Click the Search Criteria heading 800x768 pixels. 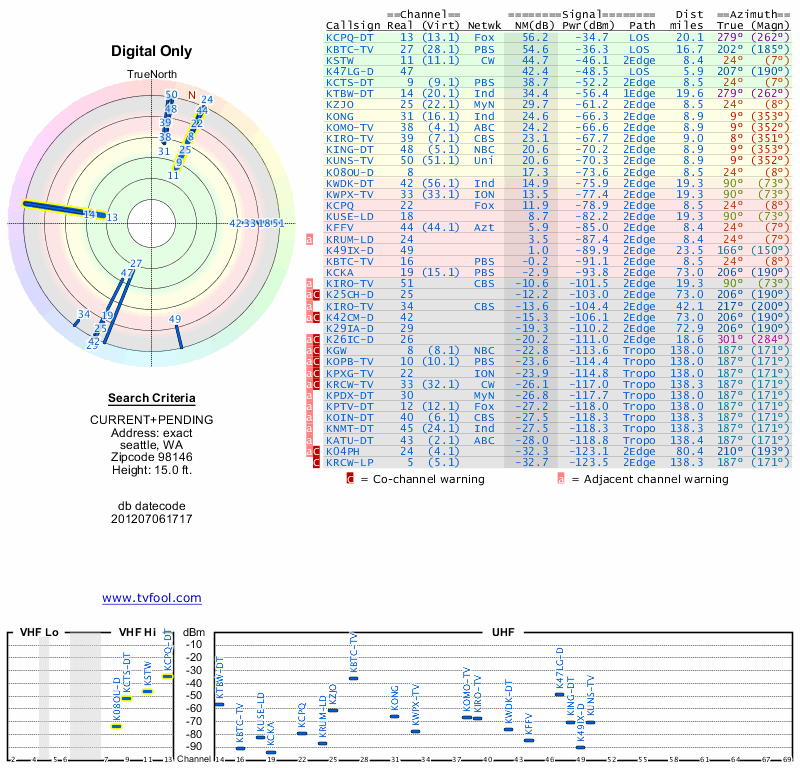pyautogui.click(x=151, y=398)
